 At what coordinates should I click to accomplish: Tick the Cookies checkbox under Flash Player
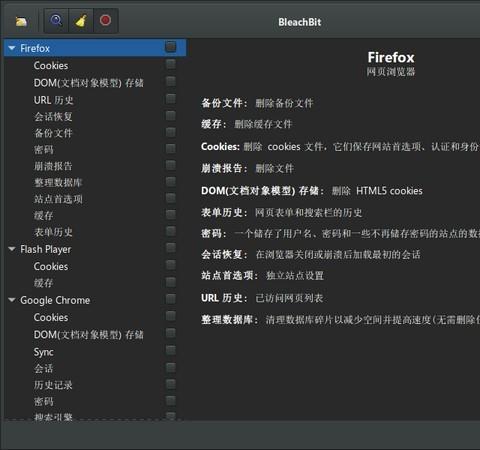click(x=171, y=265)
